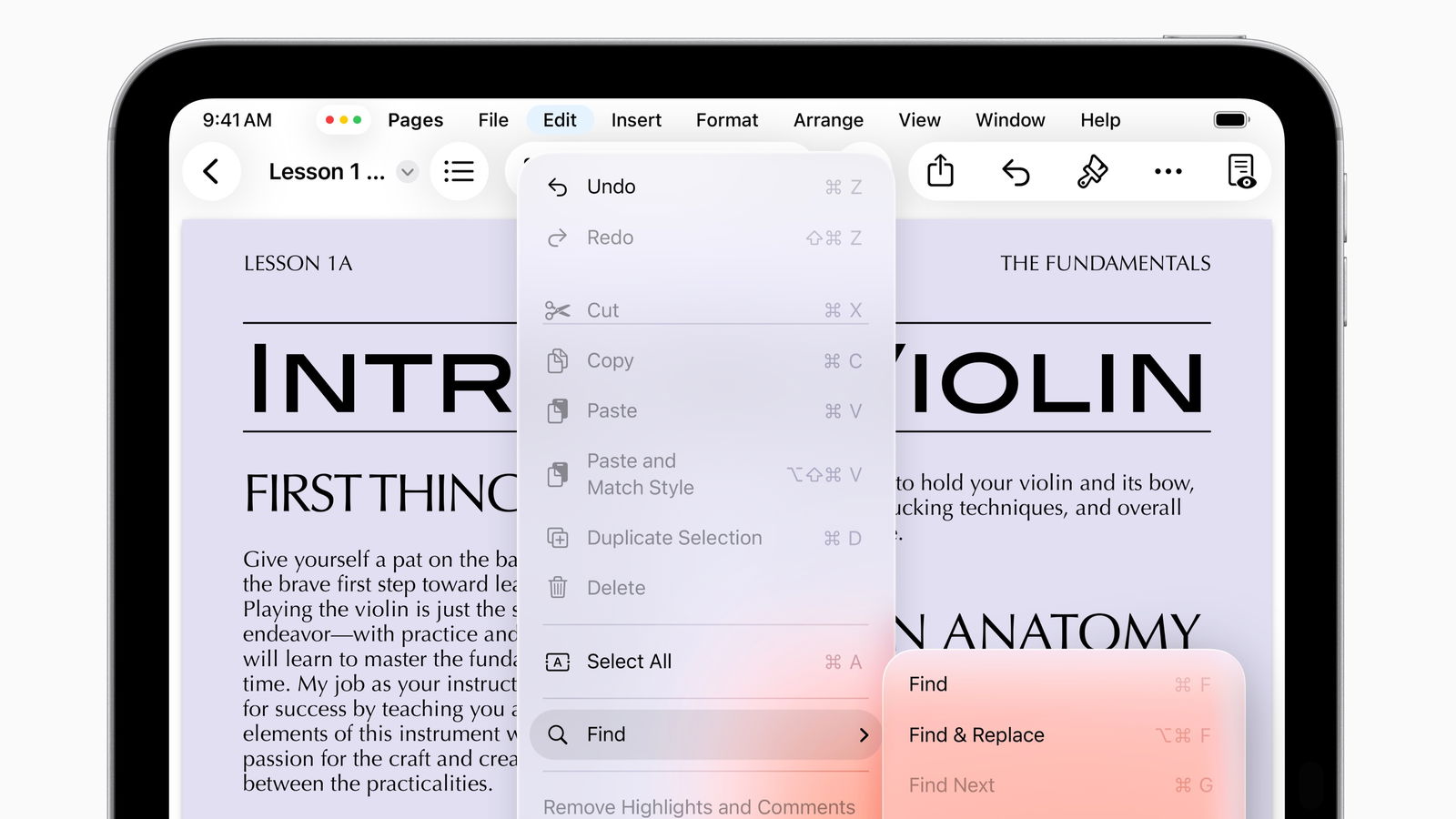Go back with the left chevron button
The width and height of the screenshot is (1456, 819).
pyautogui.click(x=211, y=171)
